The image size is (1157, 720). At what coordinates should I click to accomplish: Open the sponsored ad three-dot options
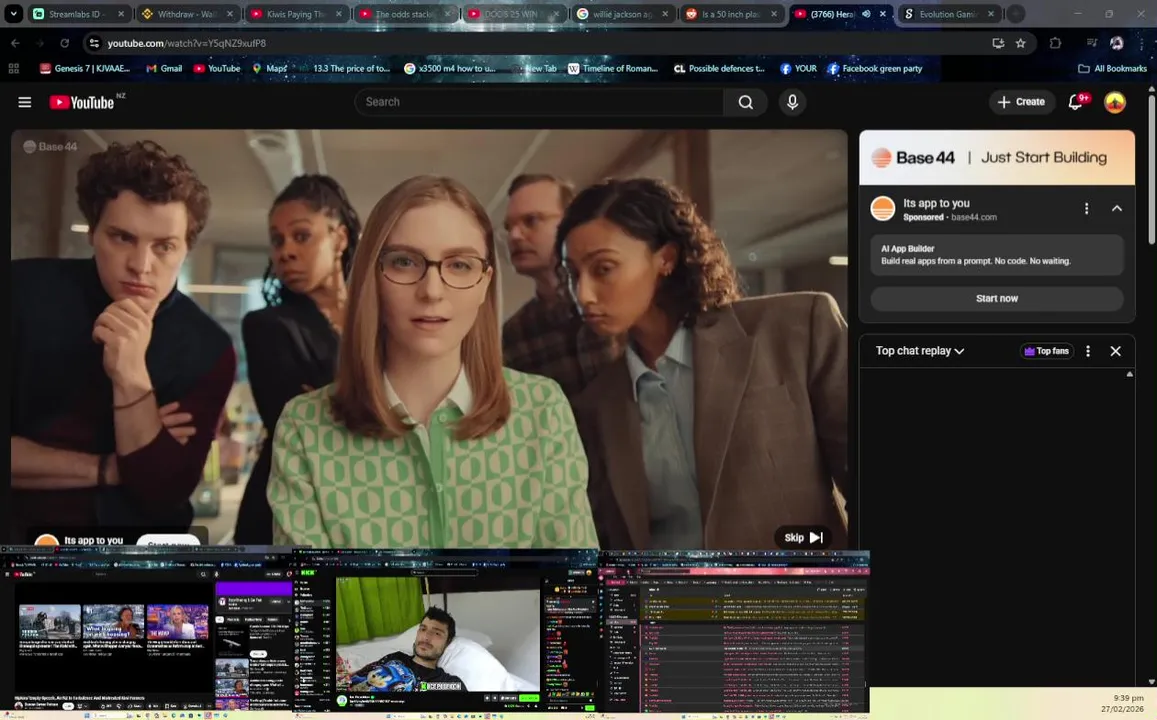[1086, 209]
